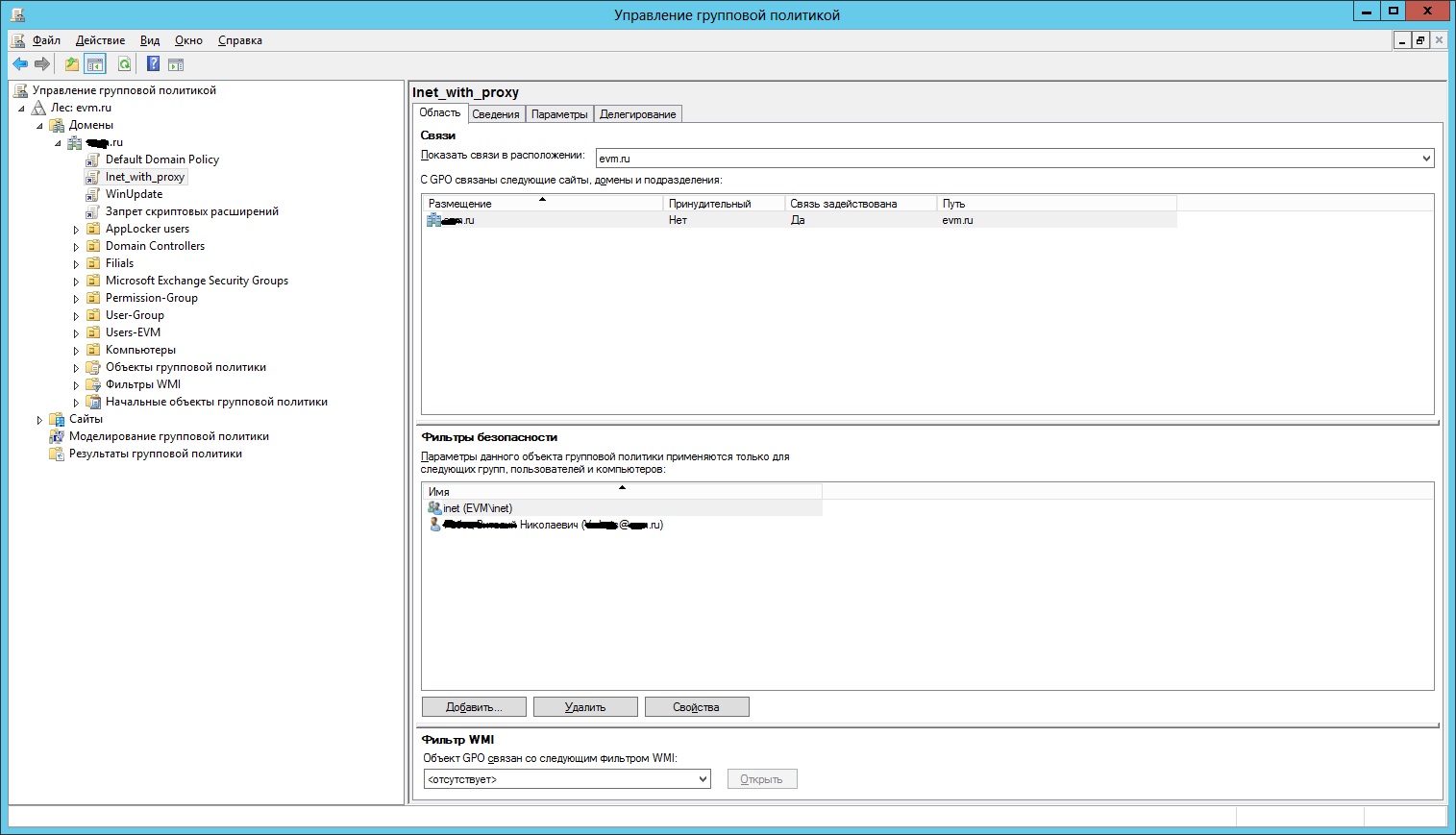This screenshot has height=835, width=1456.
Task: Click the Фильтры WMI folder icon
Action: [x=93, y=384]
